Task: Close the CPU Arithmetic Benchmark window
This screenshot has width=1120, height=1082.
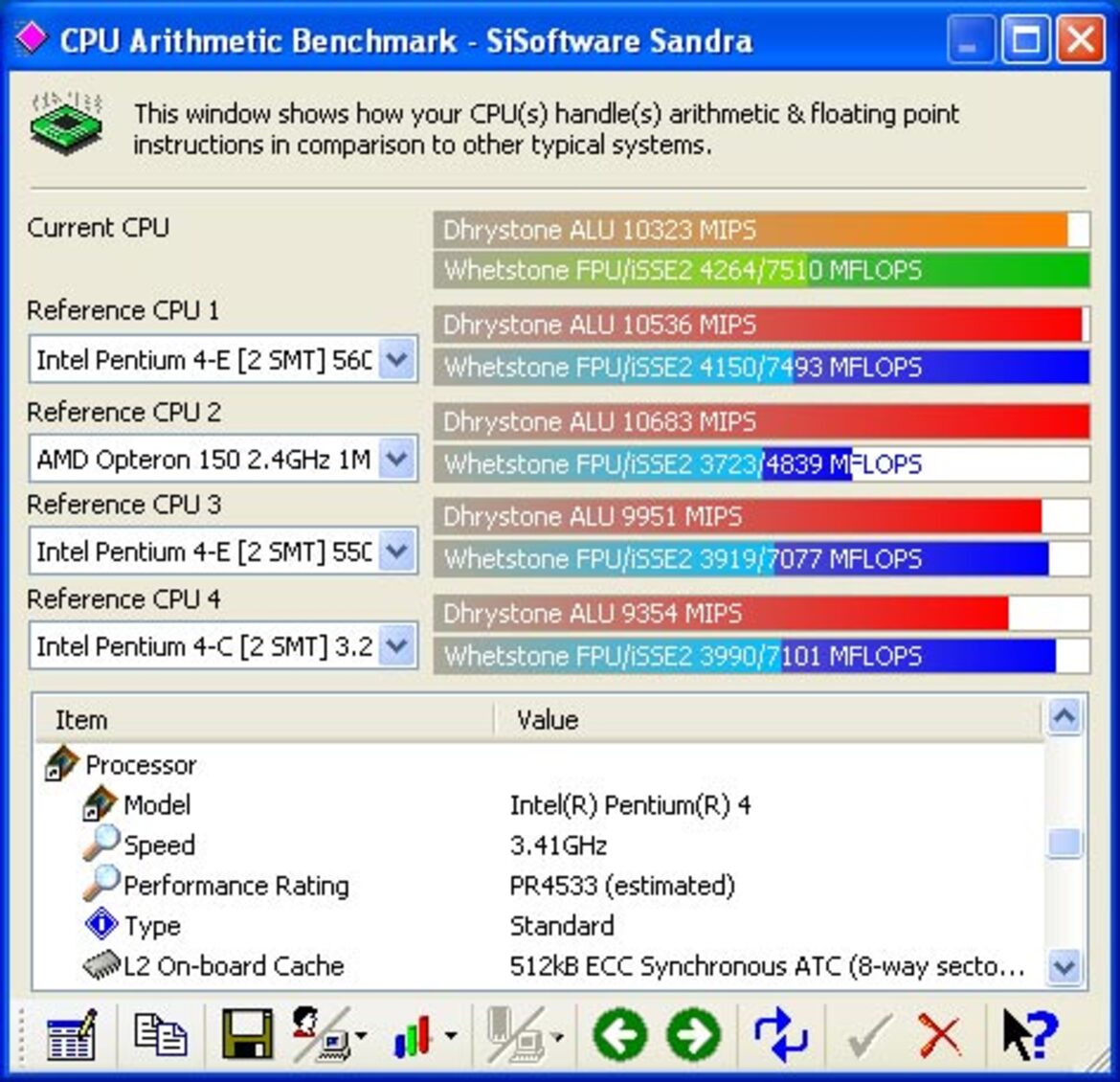Action: point(1080,39)
